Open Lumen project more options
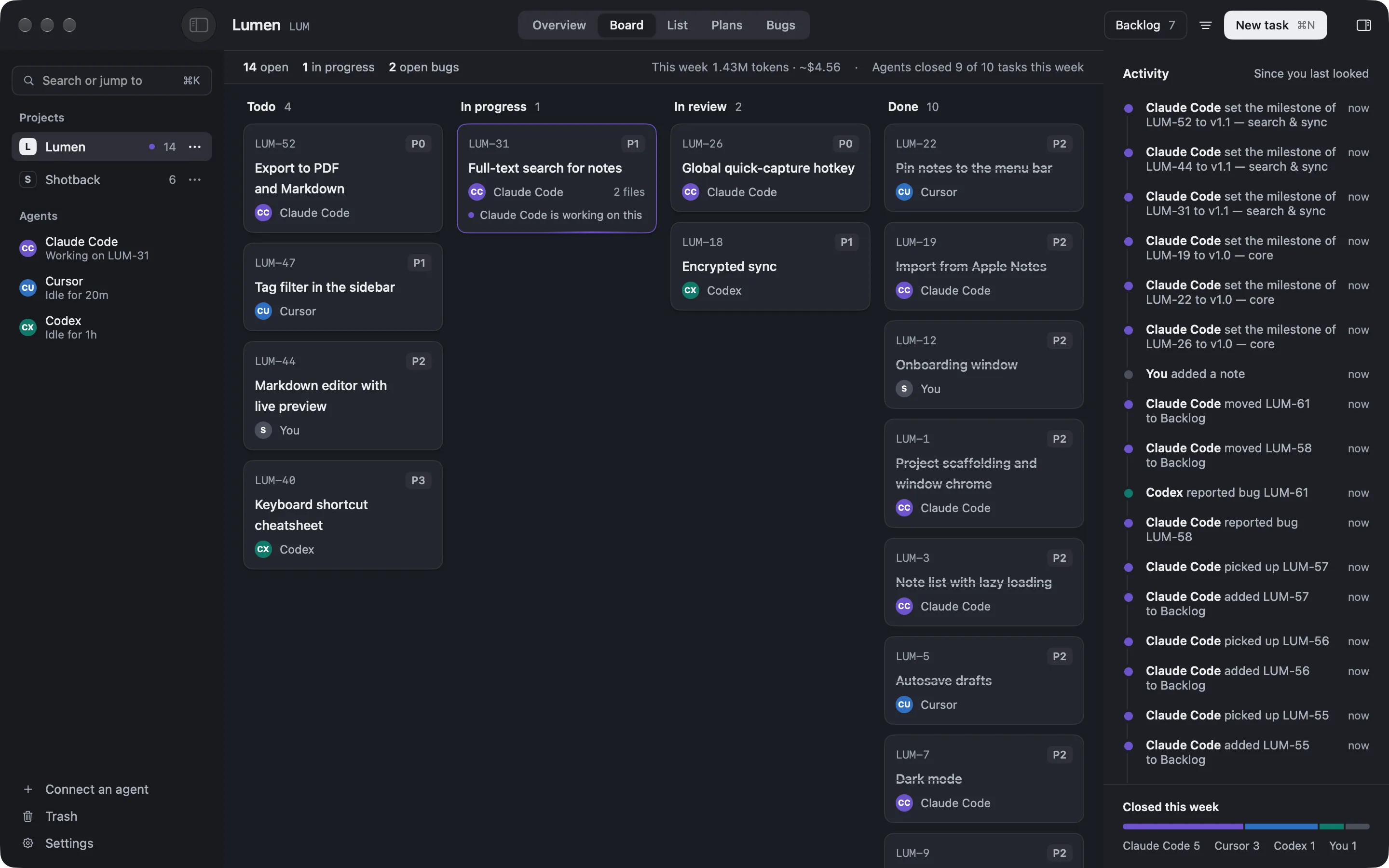 194,147
